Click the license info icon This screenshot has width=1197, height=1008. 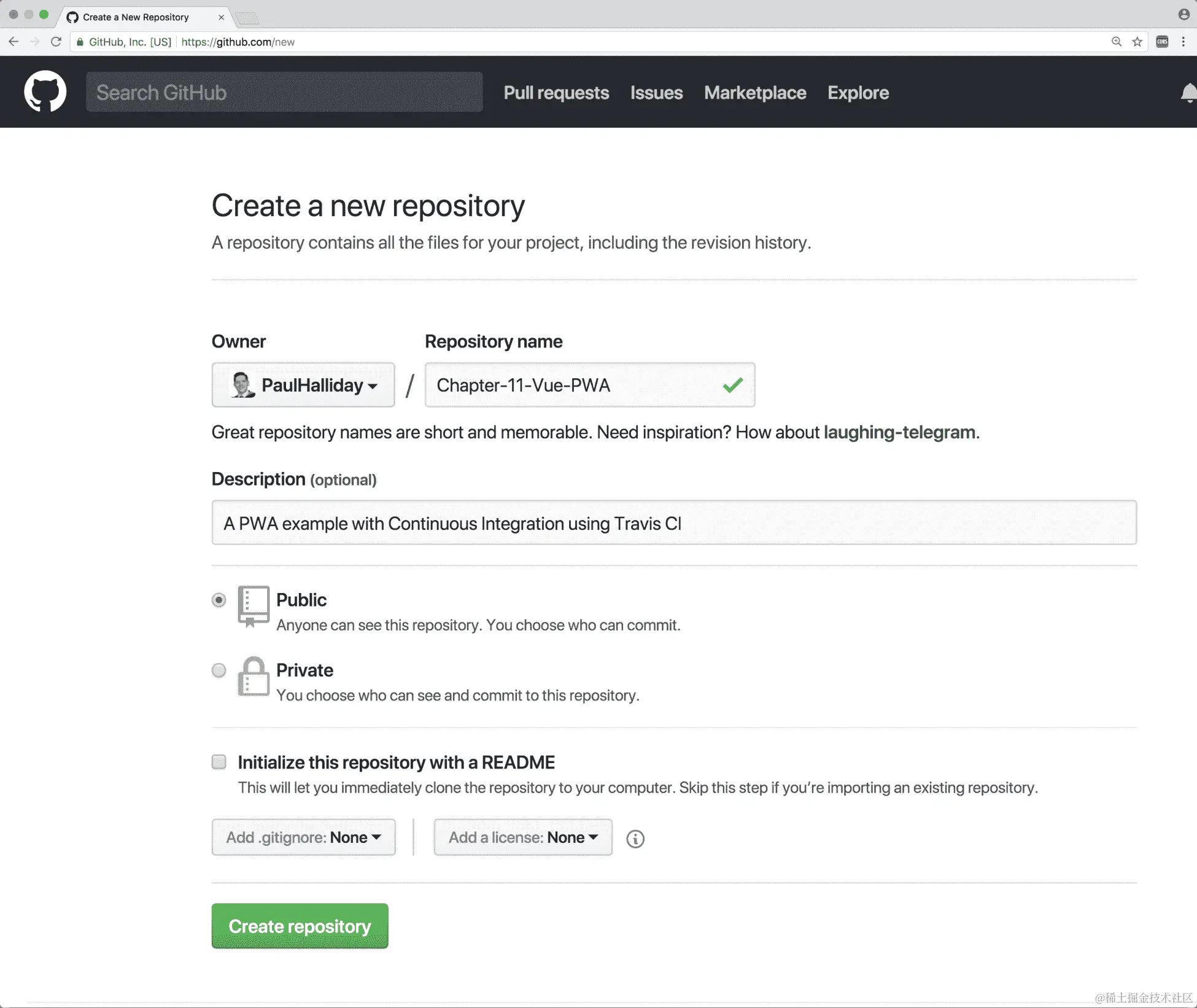pyautogui.click(x=635, y=839)
